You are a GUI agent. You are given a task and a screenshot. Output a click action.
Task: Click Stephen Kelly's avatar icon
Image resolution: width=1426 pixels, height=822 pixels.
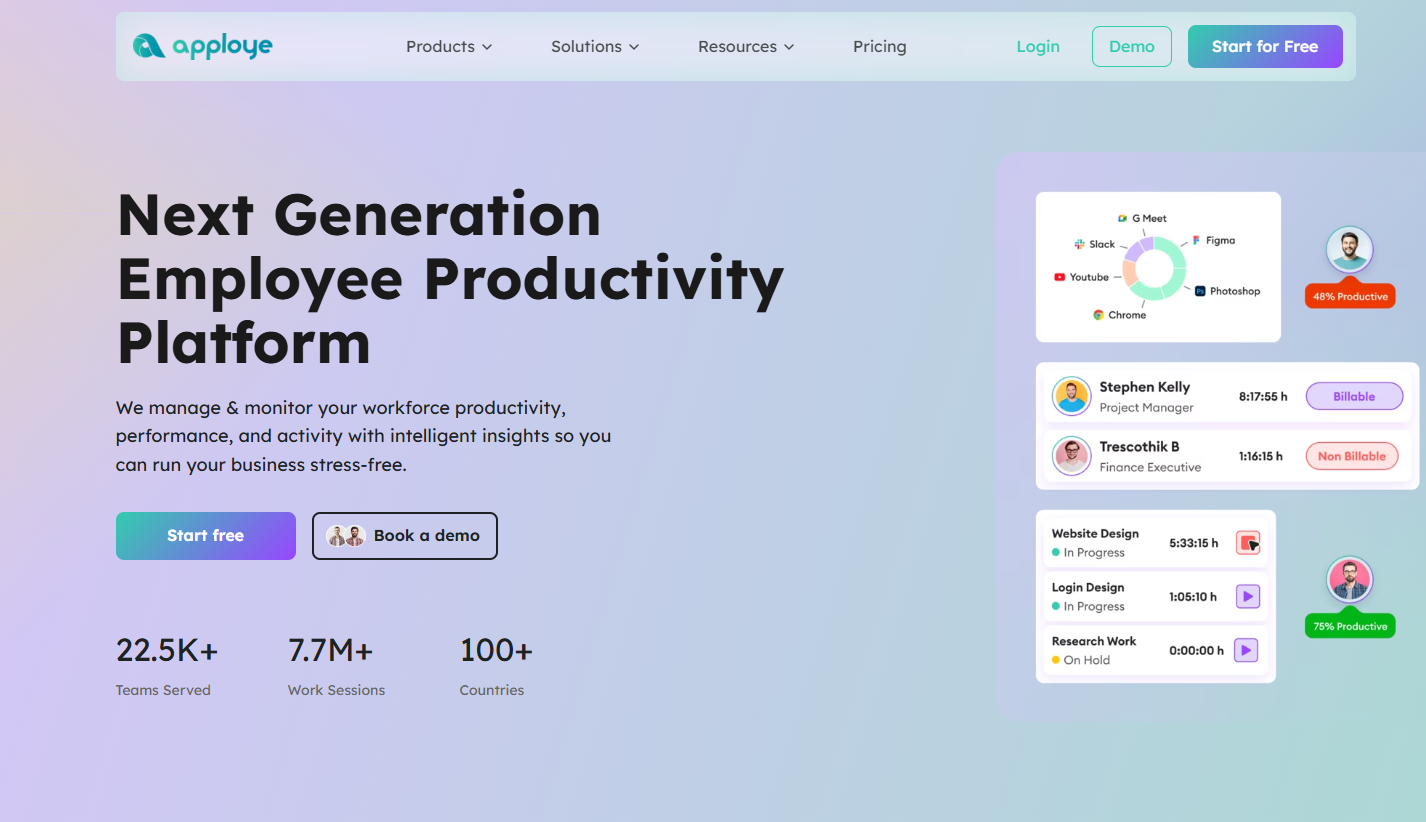1071,397
